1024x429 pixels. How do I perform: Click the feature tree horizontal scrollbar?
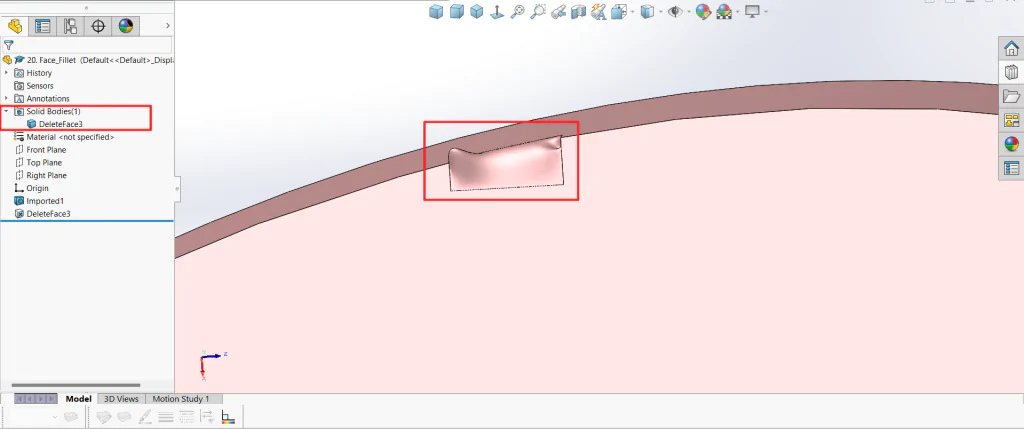(76, 385)
